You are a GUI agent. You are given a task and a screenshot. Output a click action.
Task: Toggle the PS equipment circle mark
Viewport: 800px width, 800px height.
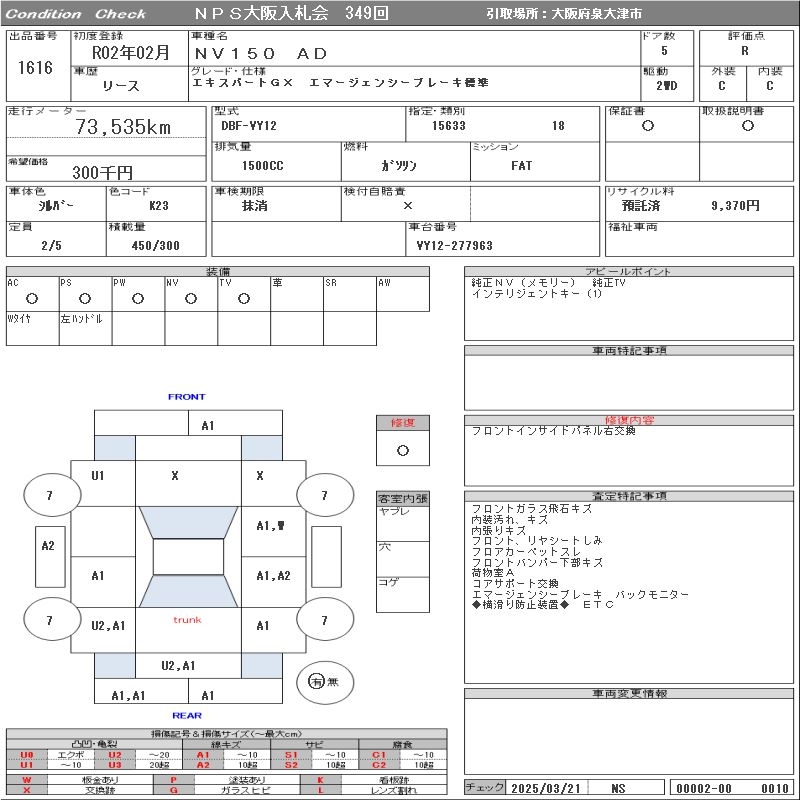[85, 298]
